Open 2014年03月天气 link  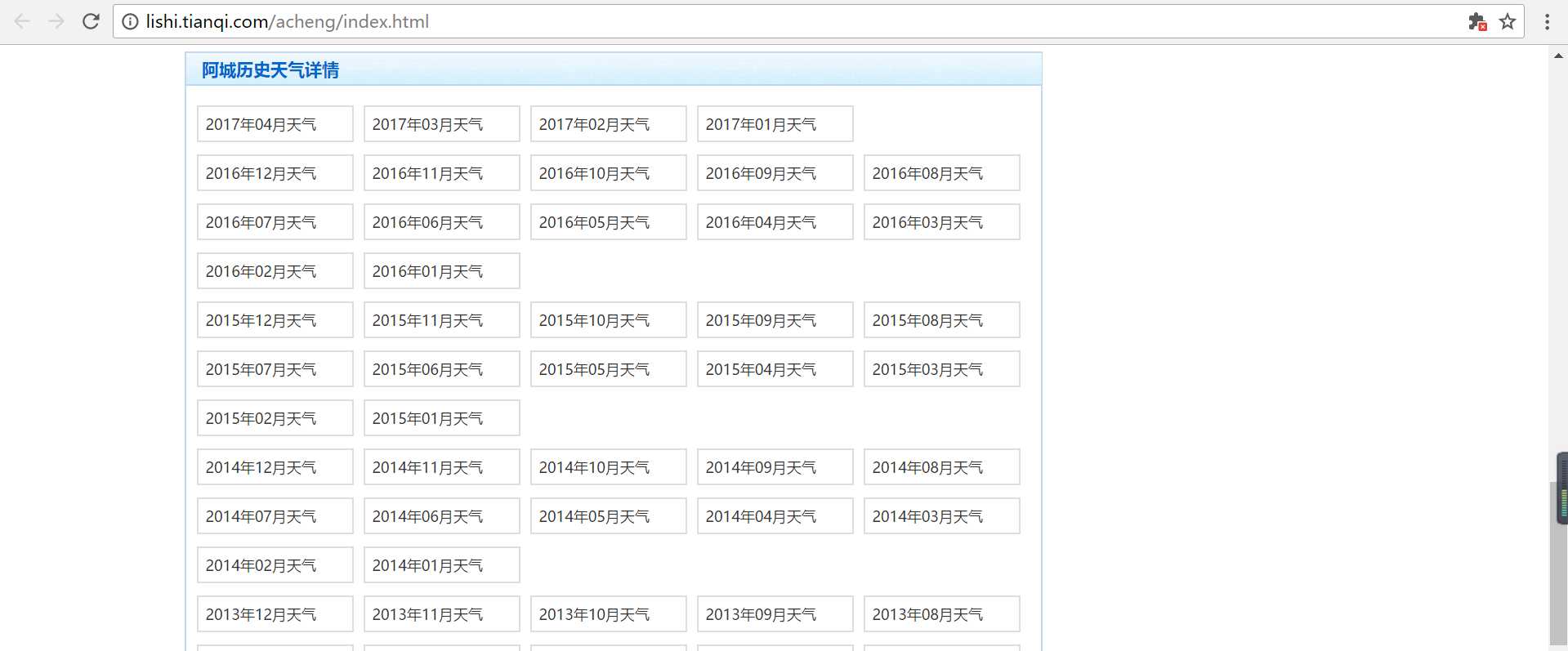(942, 516)
